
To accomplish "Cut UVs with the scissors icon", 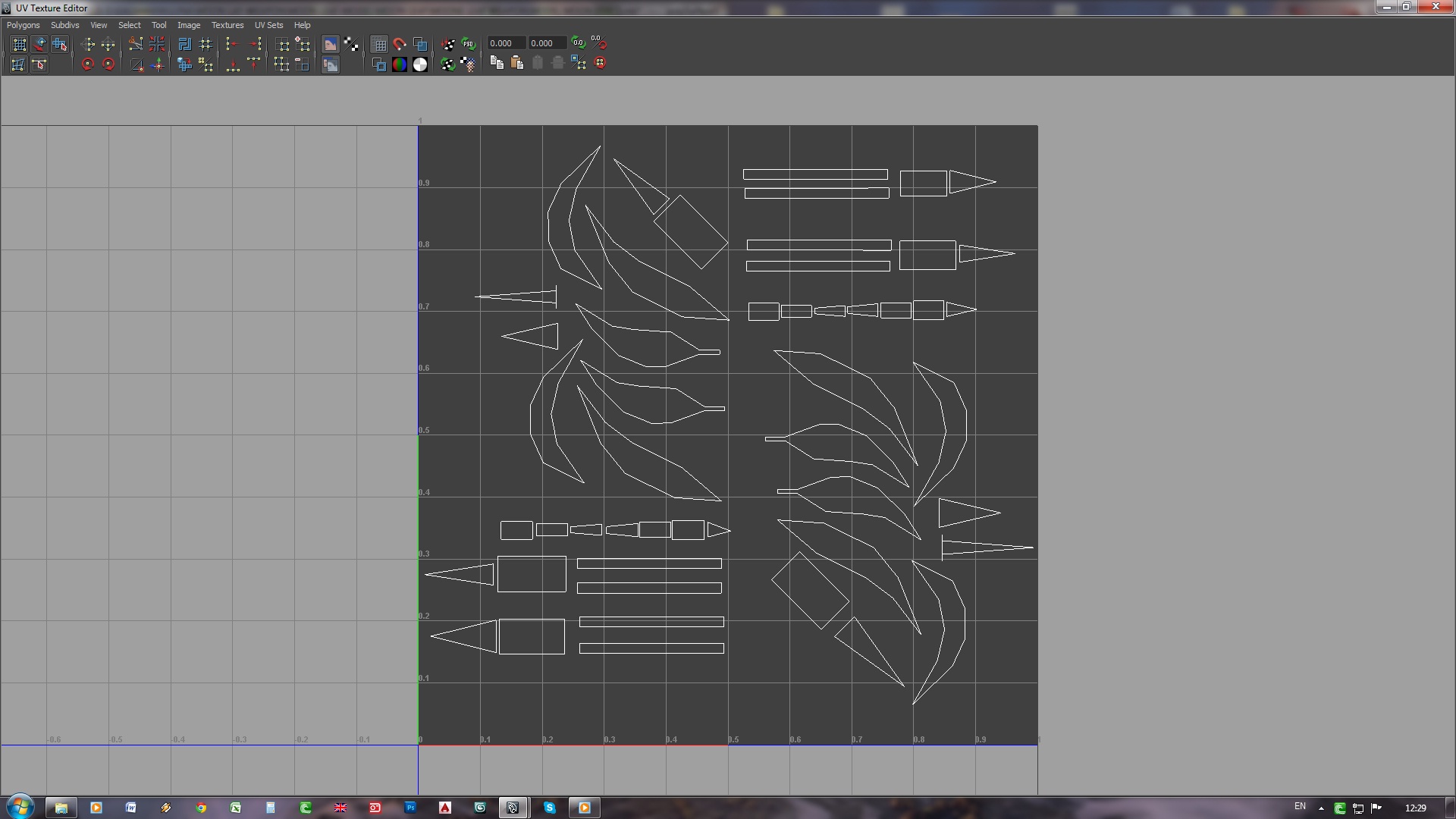I will point(136,44).
